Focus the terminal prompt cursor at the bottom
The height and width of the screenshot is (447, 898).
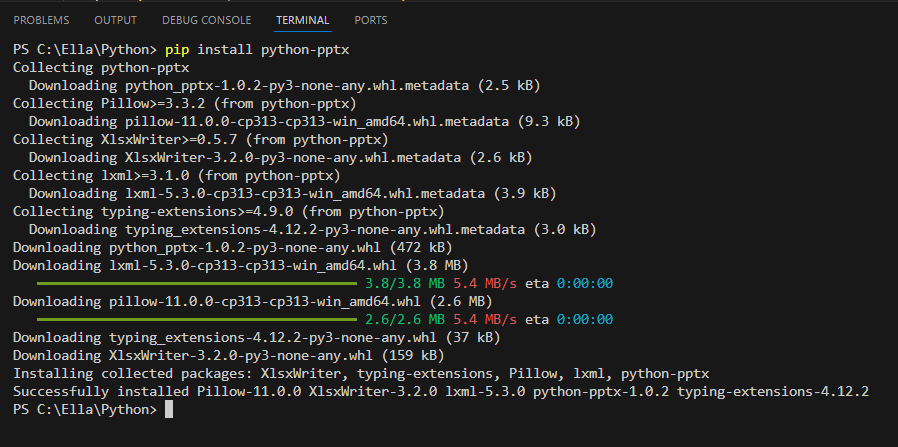pyautogui.click(x=169, y=410)
